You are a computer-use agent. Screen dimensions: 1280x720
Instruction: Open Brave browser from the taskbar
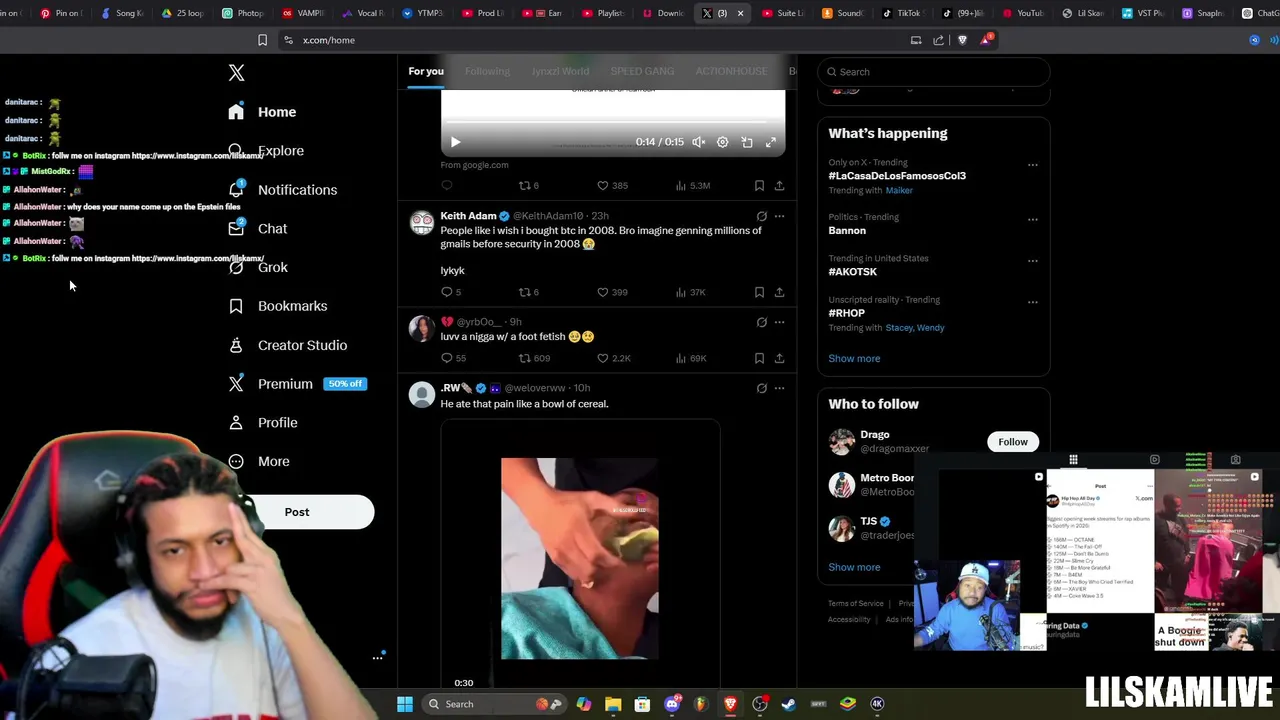click(731, 704)
